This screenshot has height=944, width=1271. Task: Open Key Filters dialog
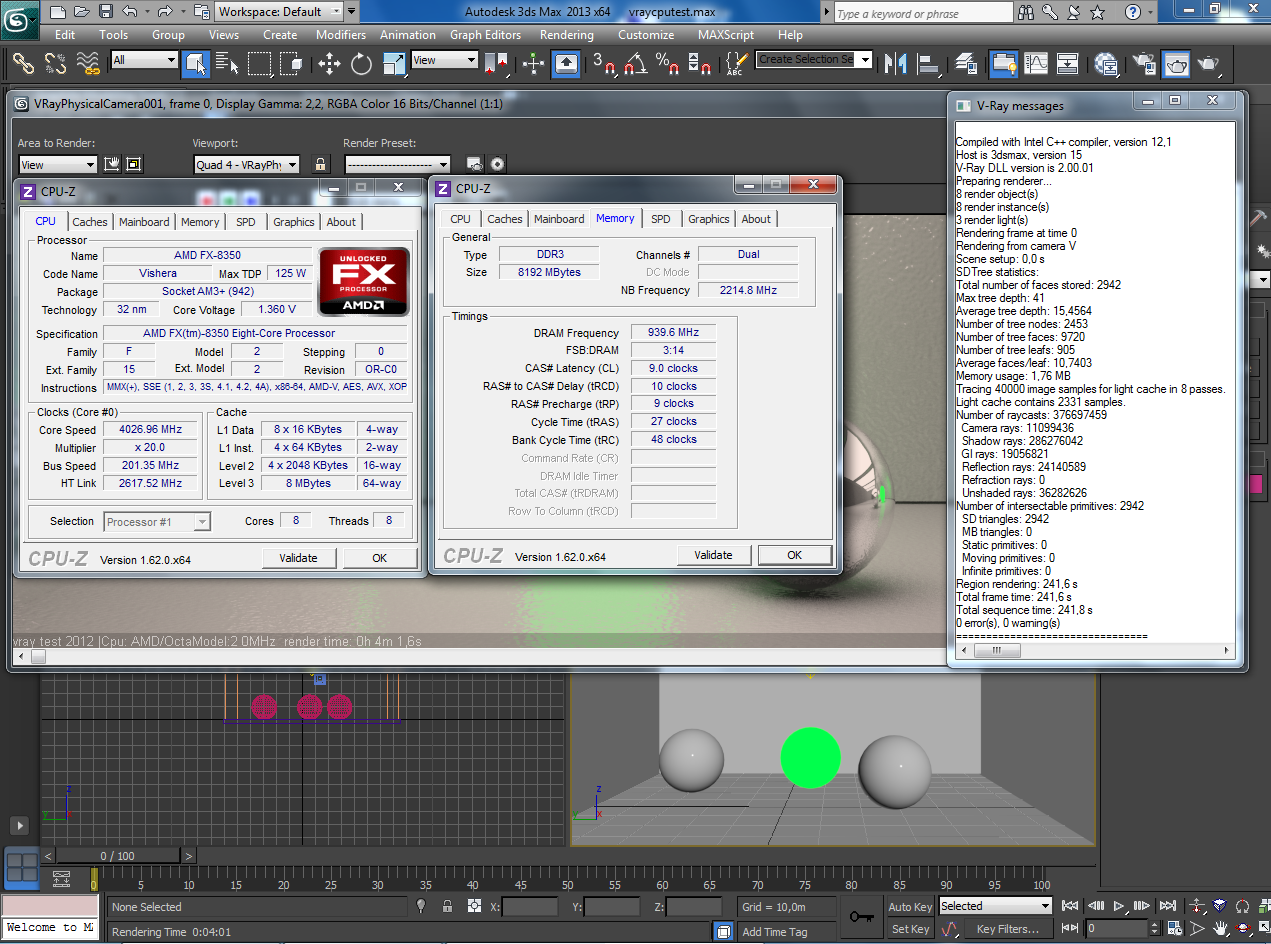(1008, 929)
